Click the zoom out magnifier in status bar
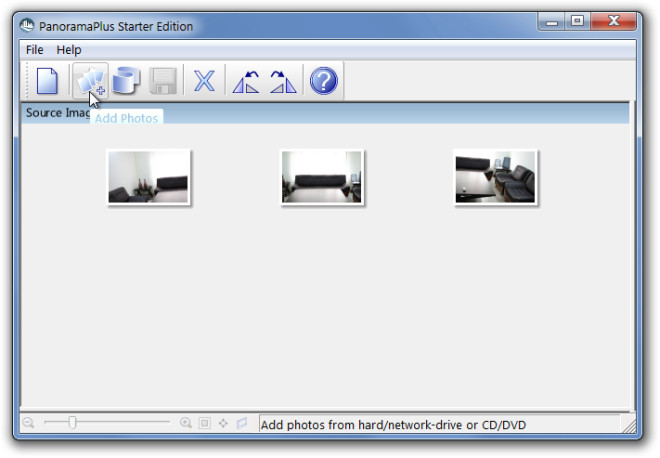This screenshot has height=458, width=660. click(28, 423)
